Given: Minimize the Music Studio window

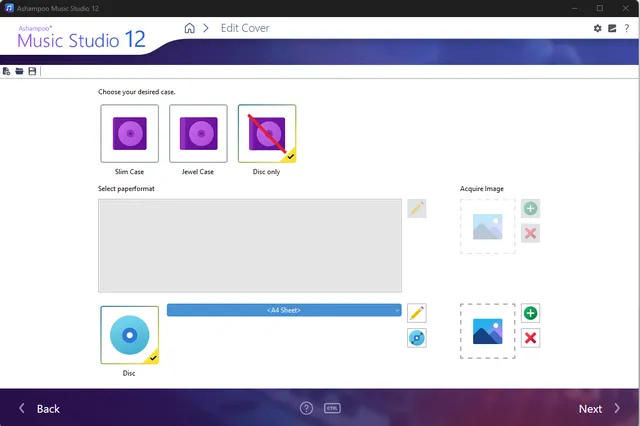Looking at the screenshot, I should click(574, 8).
